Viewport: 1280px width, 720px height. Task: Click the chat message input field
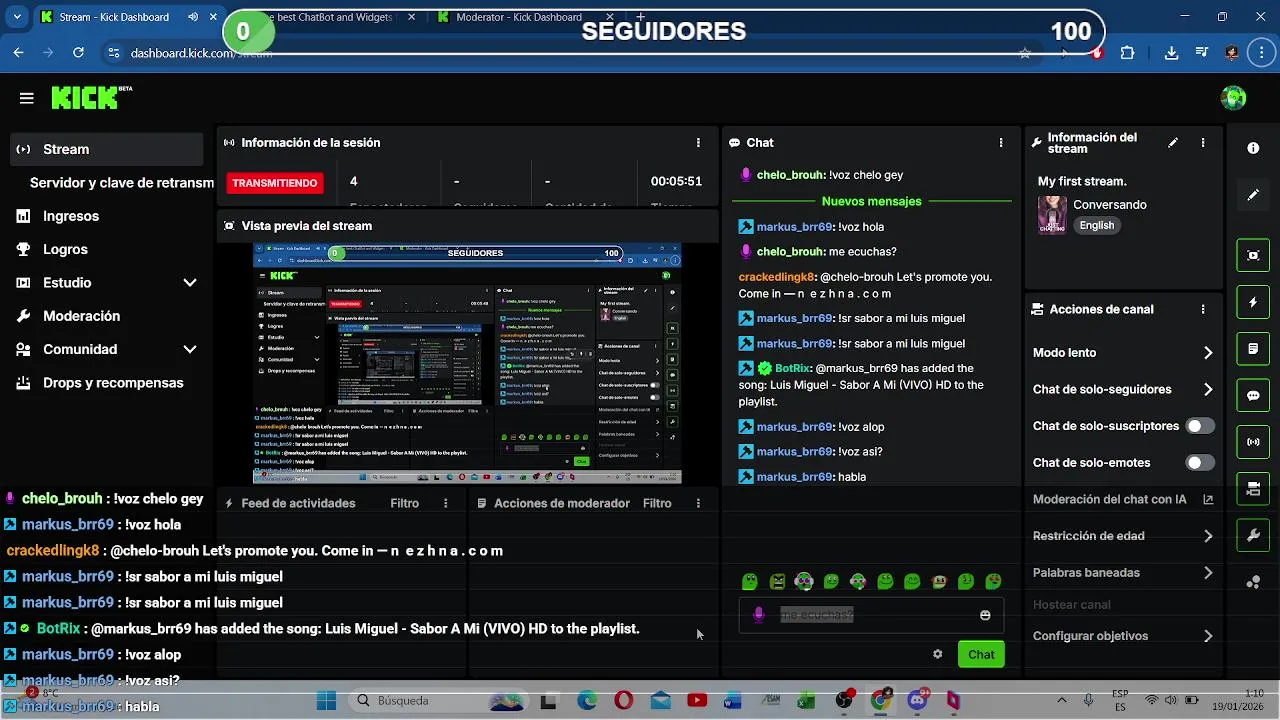(870, 615)
